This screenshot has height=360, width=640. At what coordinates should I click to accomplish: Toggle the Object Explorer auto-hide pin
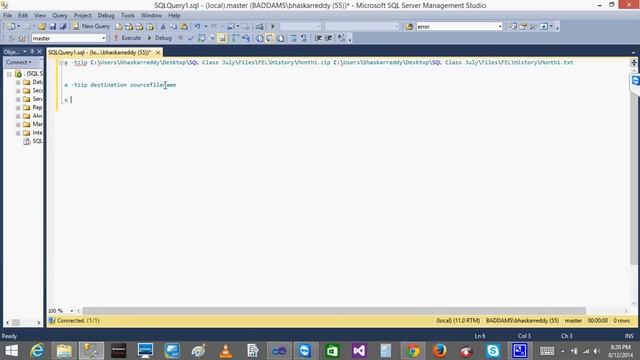32,51
